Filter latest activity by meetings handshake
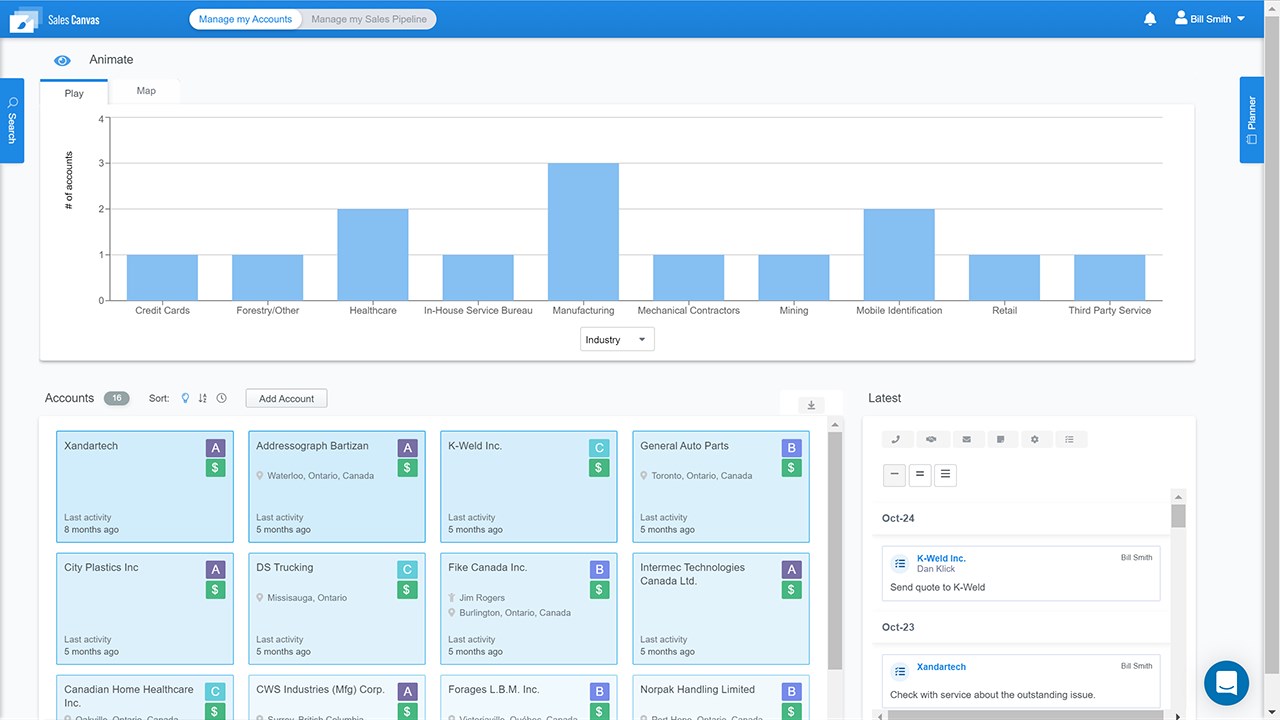This screenshot has width=1280, height=720. [931, 439]
